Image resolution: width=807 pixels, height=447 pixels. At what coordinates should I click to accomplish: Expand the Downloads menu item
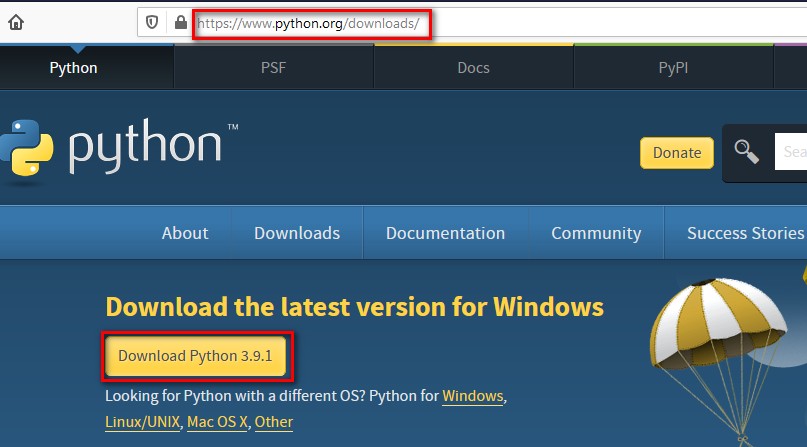297,233
